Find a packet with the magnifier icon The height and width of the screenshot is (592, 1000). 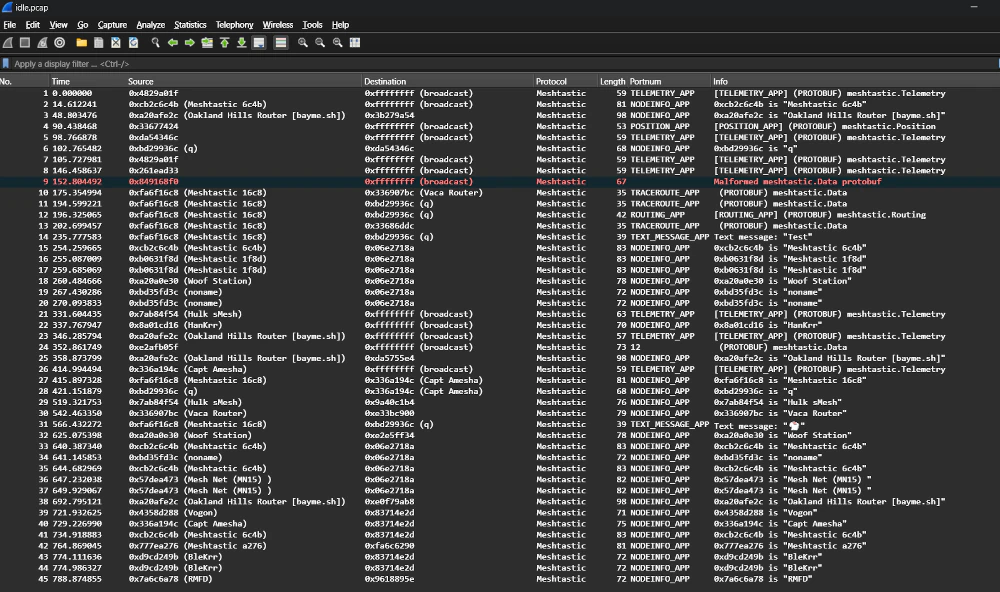click(x=155, y=43)
